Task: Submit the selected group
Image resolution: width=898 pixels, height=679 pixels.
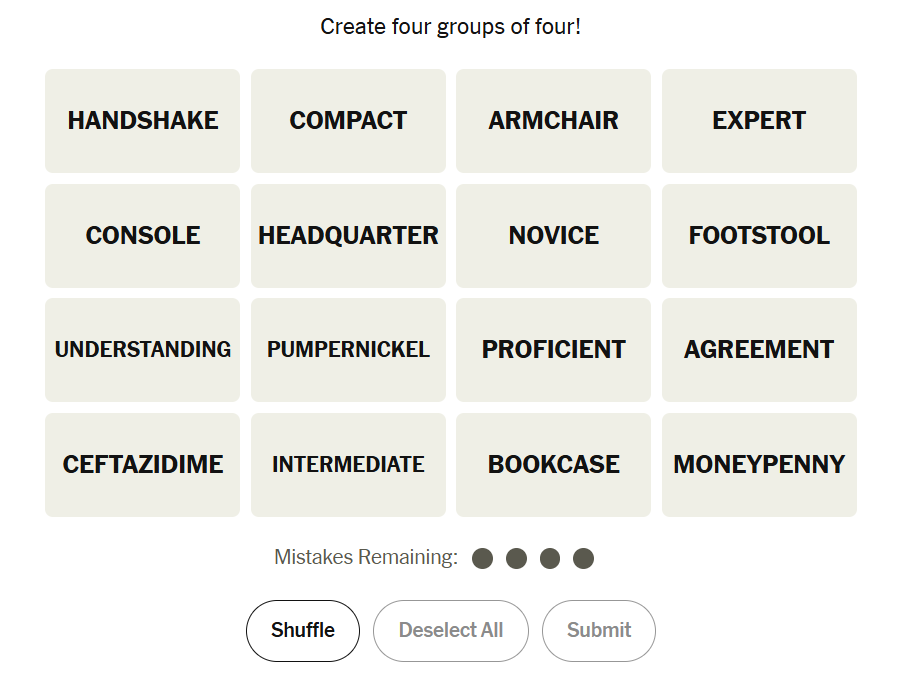Action: [x=598, y=631]
